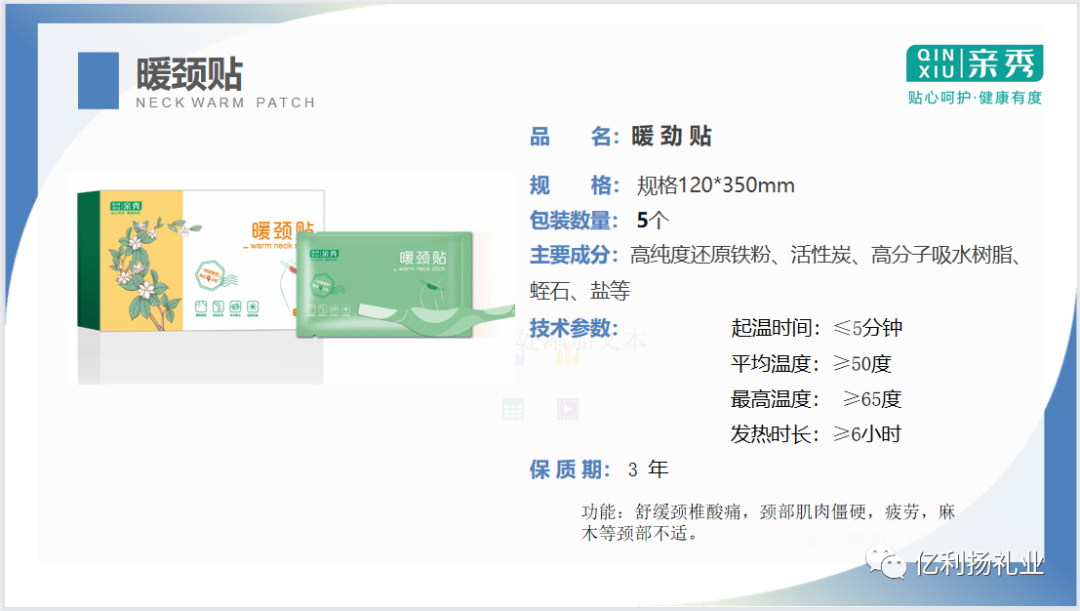Viewport: 1080px width, 611px height.
Task: Click the spec text 规格120*350mm
Action: coord(716,185)
